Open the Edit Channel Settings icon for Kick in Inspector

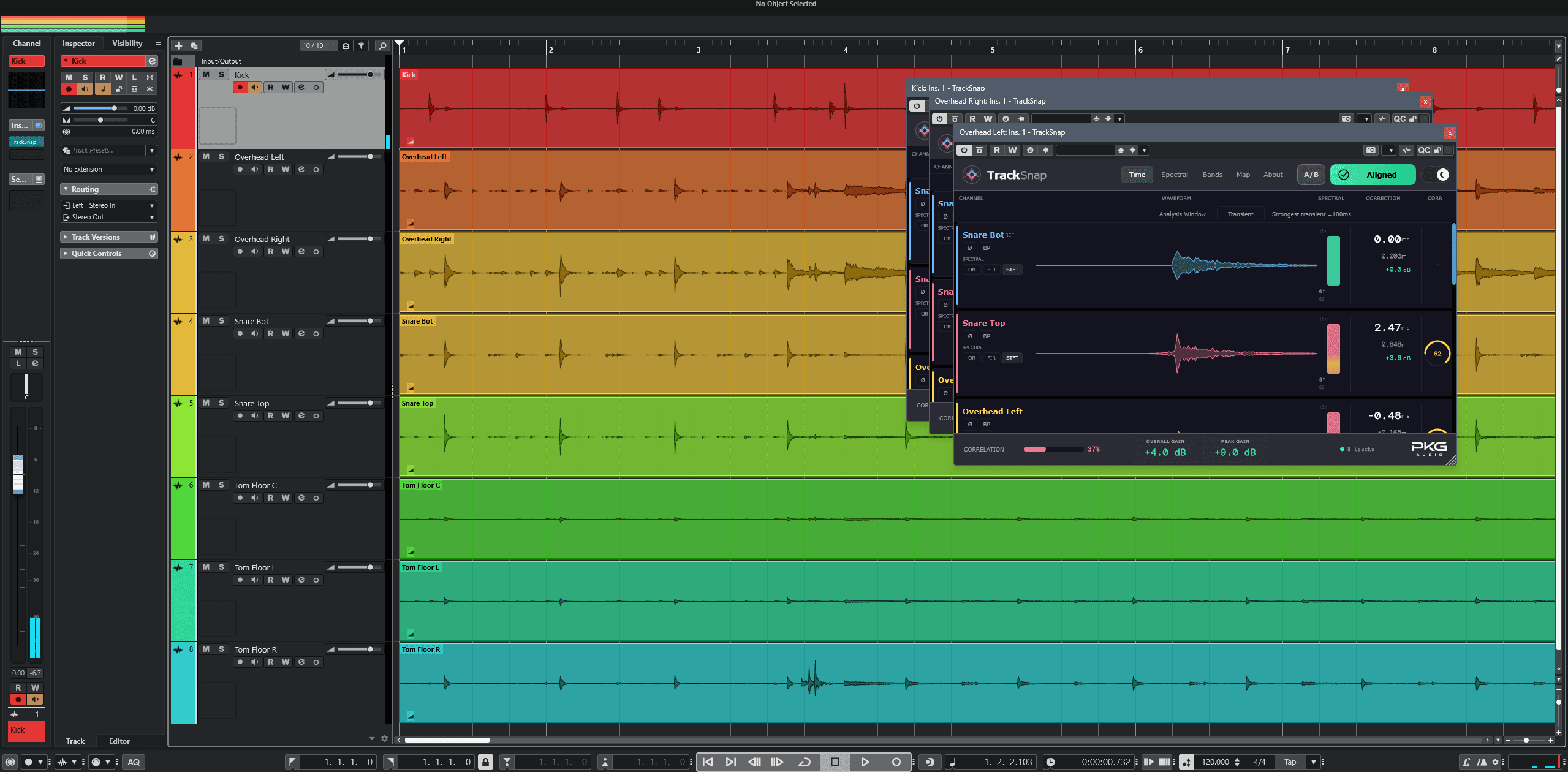pos(153,61)
